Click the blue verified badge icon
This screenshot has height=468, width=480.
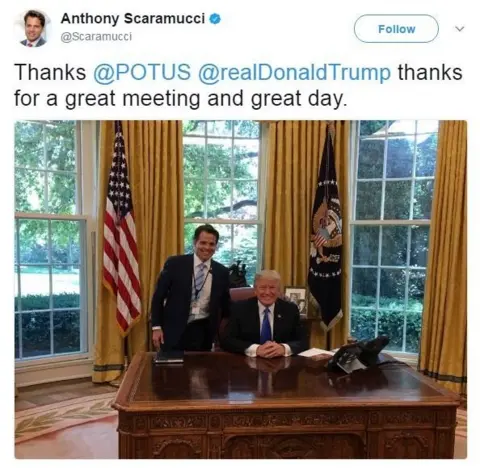click(x=215, y=19)
